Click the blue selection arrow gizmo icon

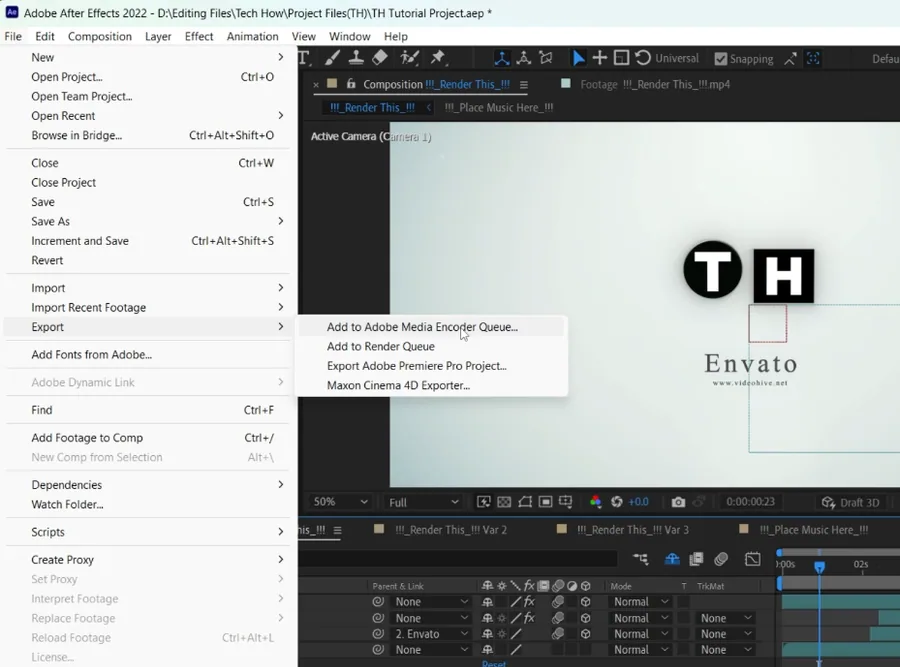click(x=578, y=58)
